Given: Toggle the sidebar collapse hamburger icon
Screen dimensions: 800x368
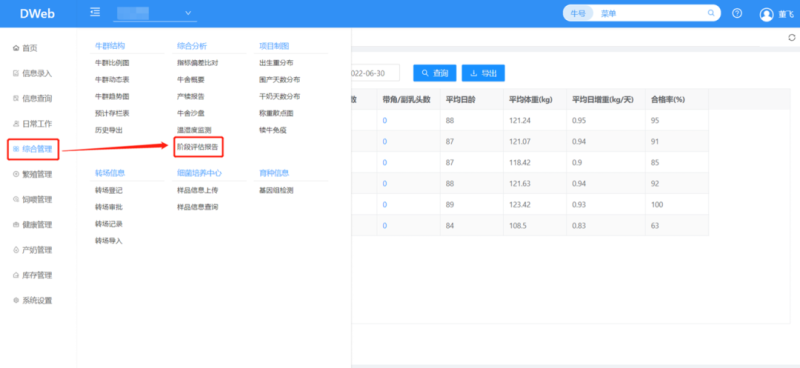Looking at the screenshot, I should tap(95, 12).
